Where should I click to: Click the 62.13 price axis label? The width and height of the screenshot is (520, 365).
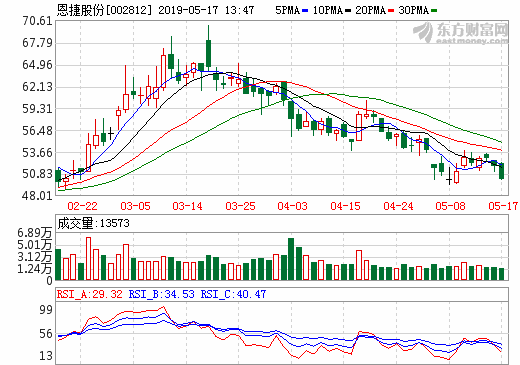(38, 87)
